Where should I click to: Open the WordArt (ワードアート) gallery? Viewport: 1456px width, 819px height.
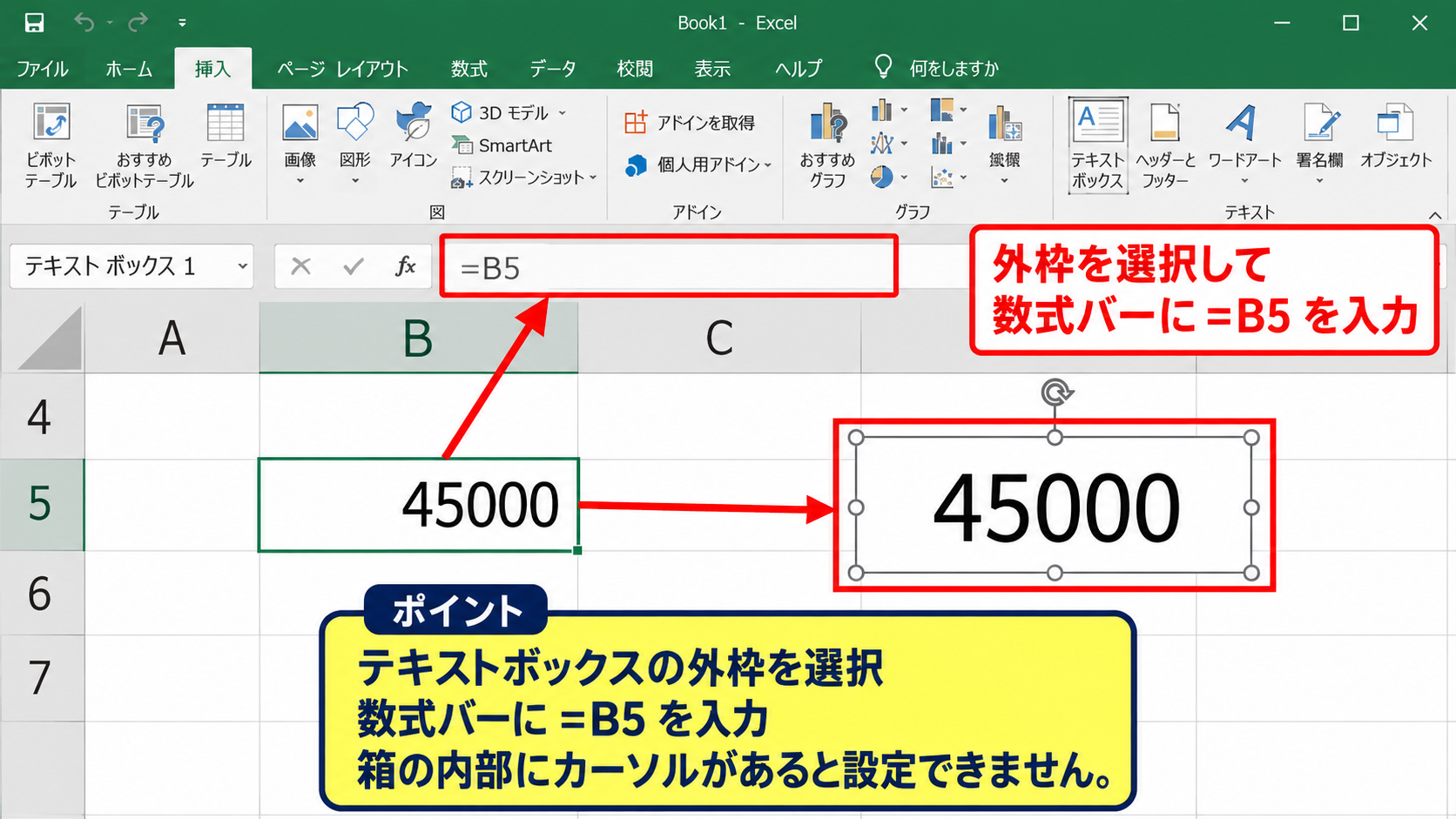pyautogui.click(x=1244, y=144)
